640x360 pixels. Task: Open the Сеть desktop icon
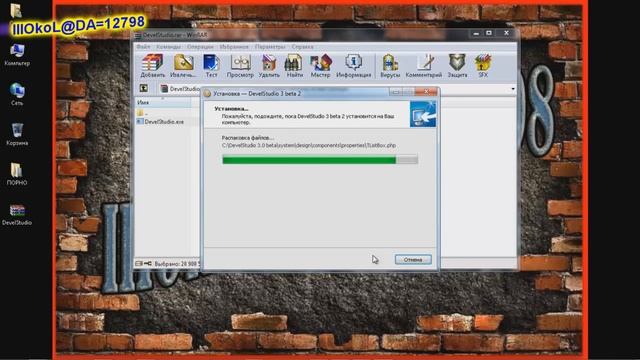point(17,94)
